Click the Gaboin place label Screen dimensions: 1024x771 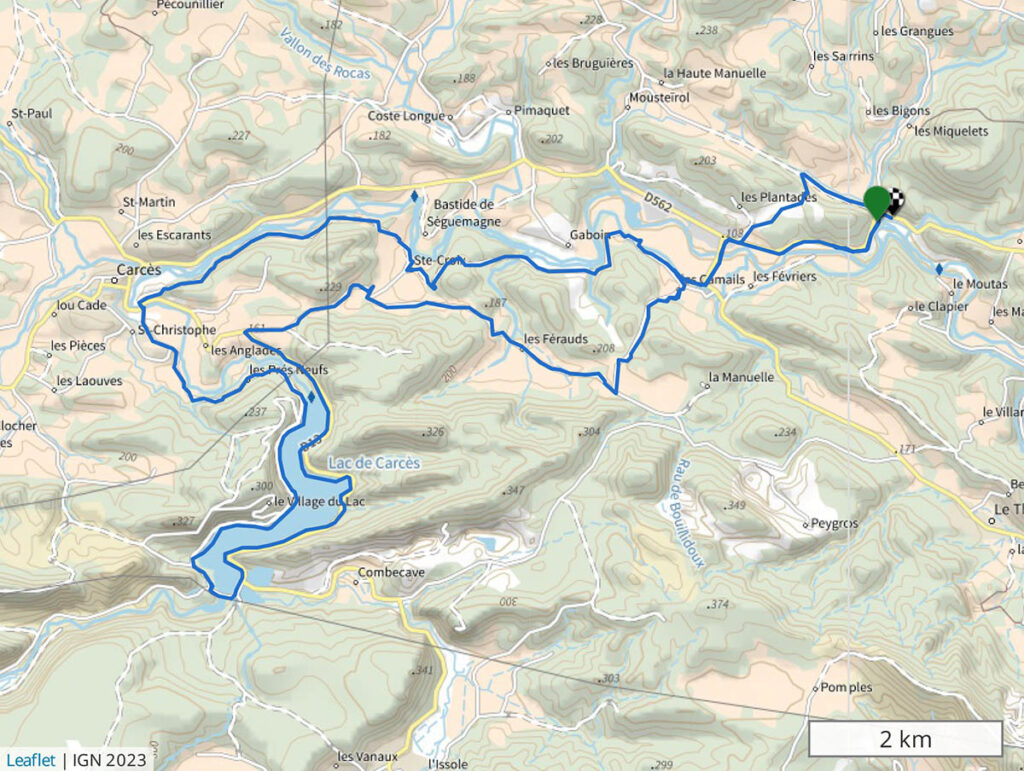590,235
